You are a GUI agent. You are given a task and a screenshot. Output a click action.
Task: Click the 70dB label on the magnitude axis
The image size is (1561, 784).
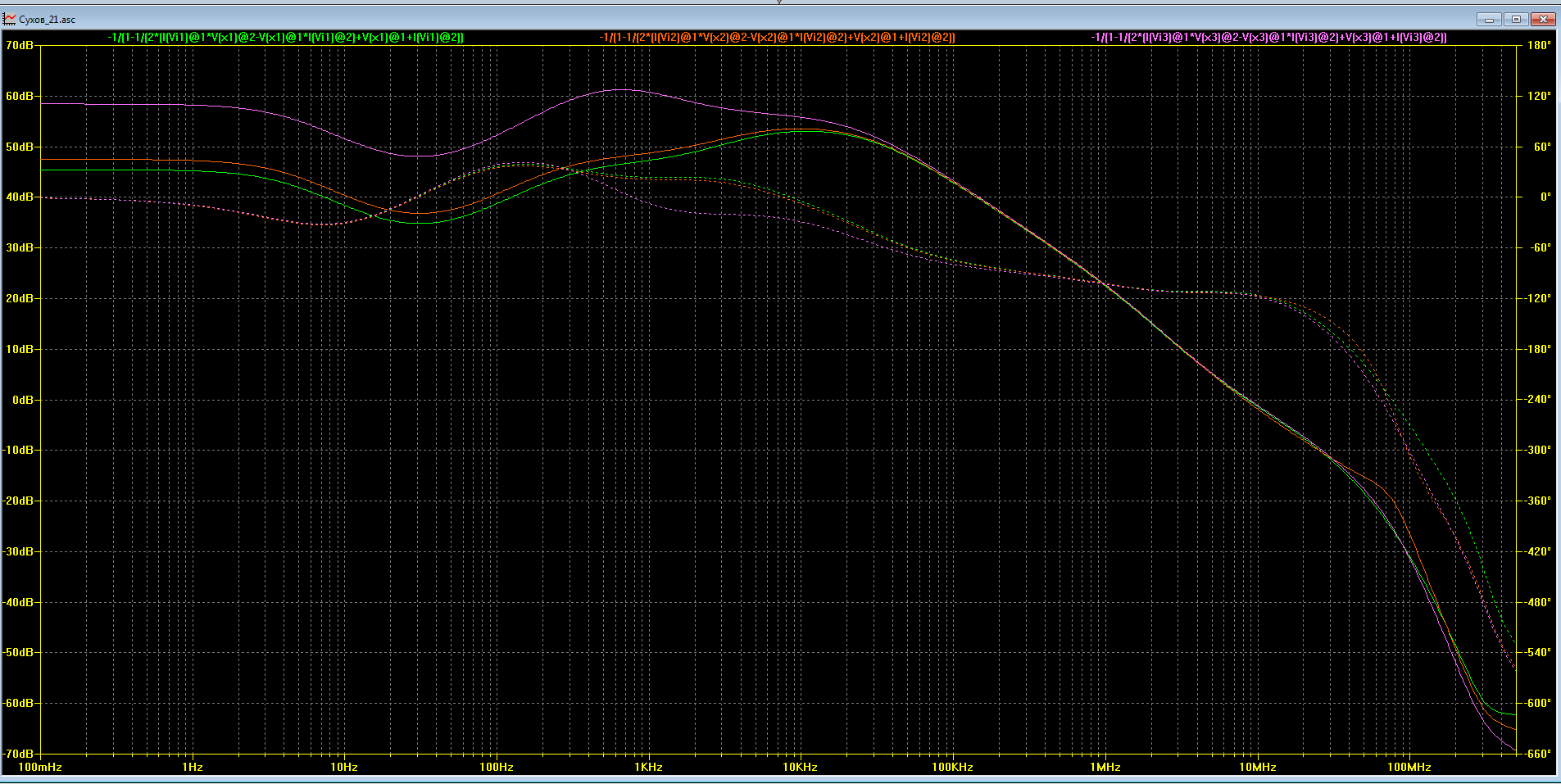(20, 45)
